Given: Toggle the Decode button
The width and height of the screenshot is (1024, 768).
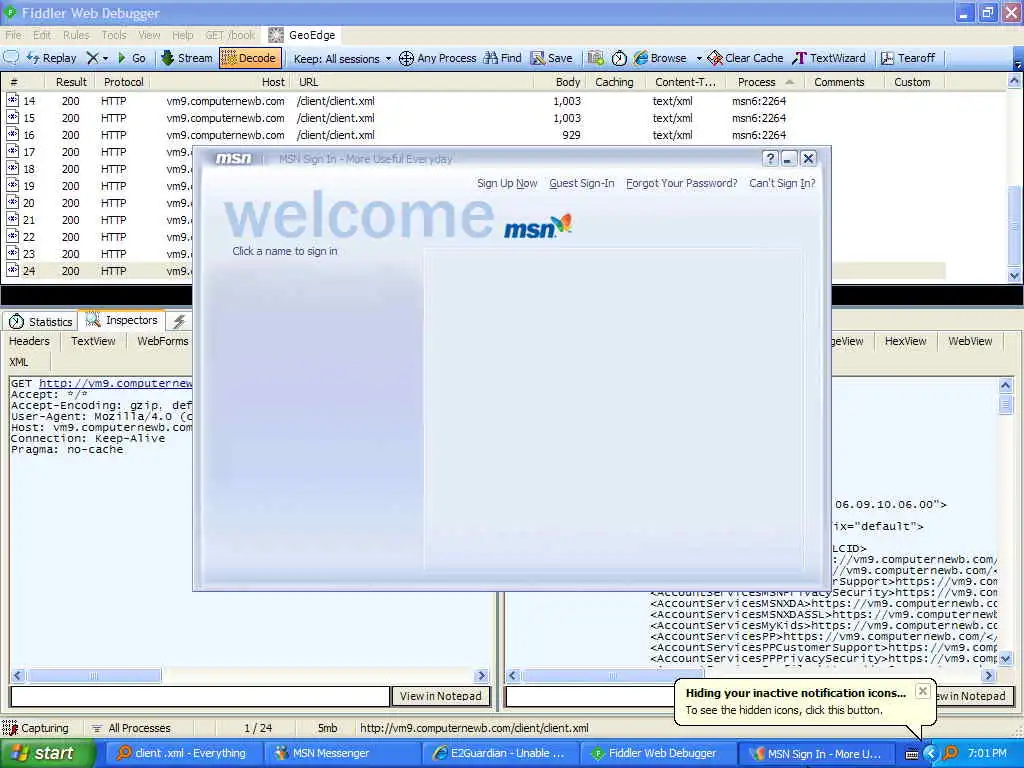Looking at the screenshot, I should pyautogui.click(x=250, y=58).
